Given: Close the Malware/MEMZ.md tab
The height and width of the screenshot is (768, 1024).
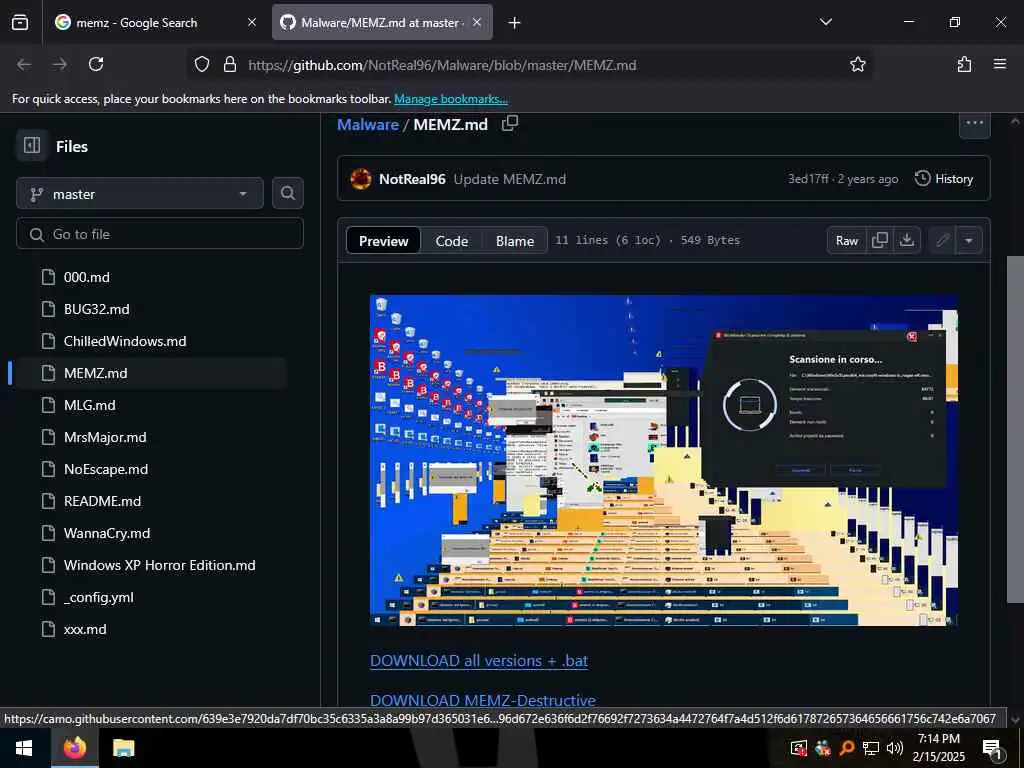Looking at the screenshot, I should (477, 22).
